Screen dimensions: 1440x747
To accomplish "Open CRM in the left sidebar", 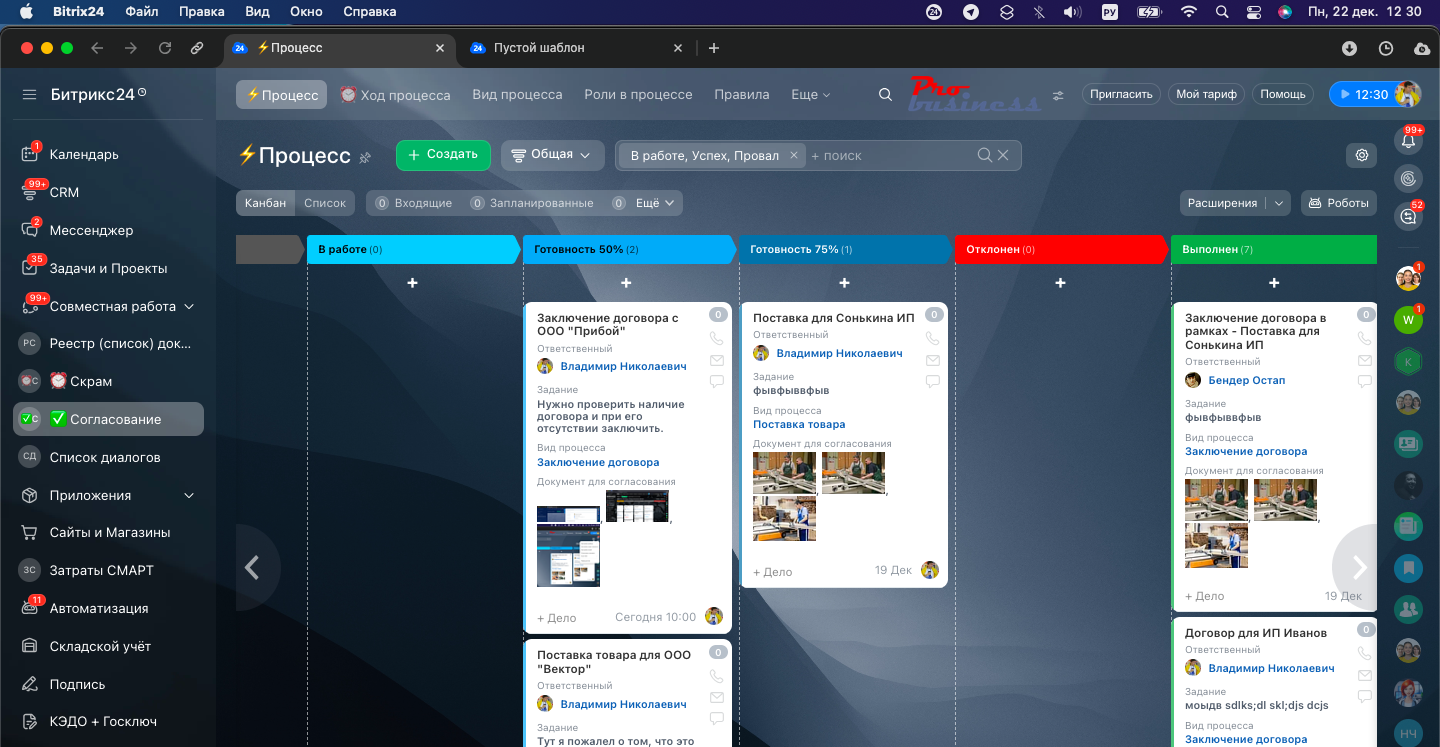I will [x=64, y=192].
